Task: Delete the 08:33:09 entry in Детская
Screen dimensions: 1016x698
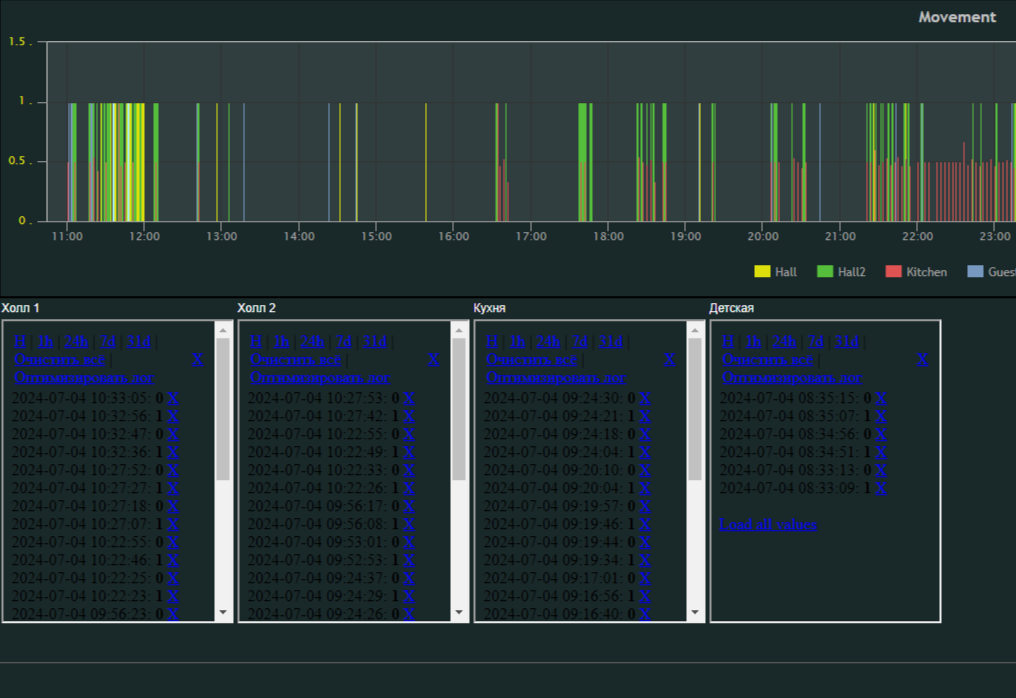Action: (881, 488)
